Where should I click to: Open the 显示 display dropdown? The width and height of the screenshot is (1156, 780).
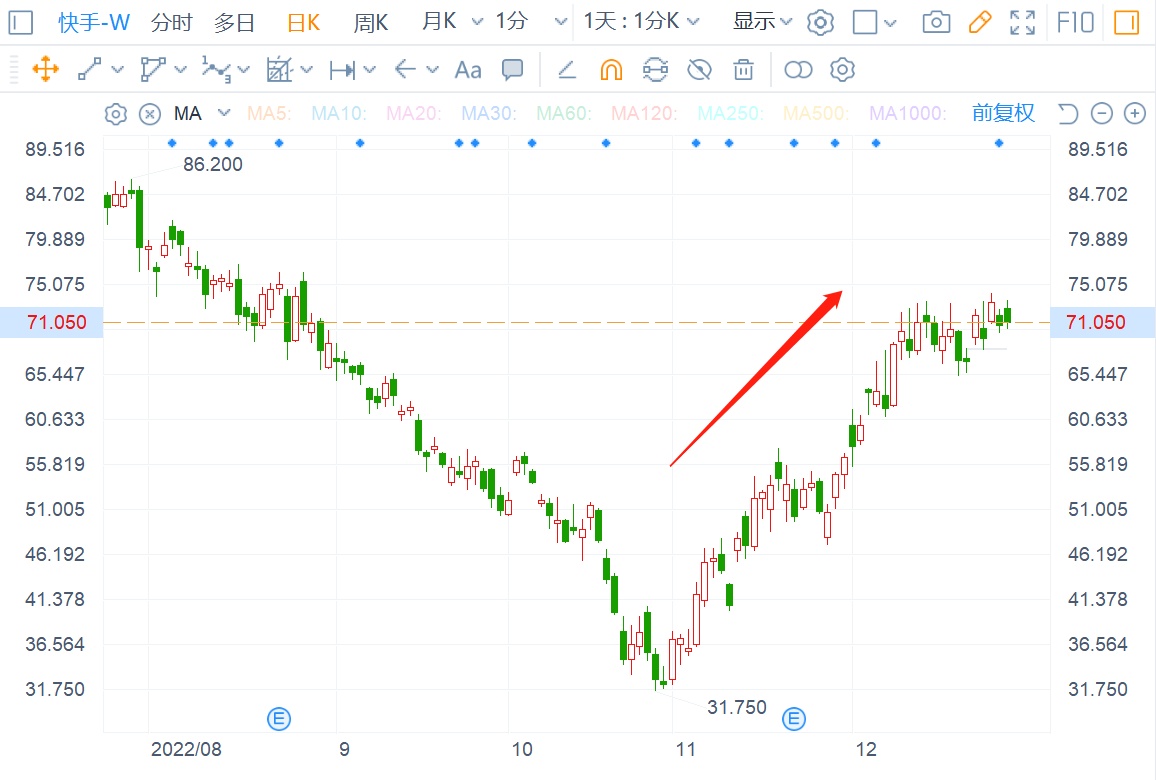point(762,22)
